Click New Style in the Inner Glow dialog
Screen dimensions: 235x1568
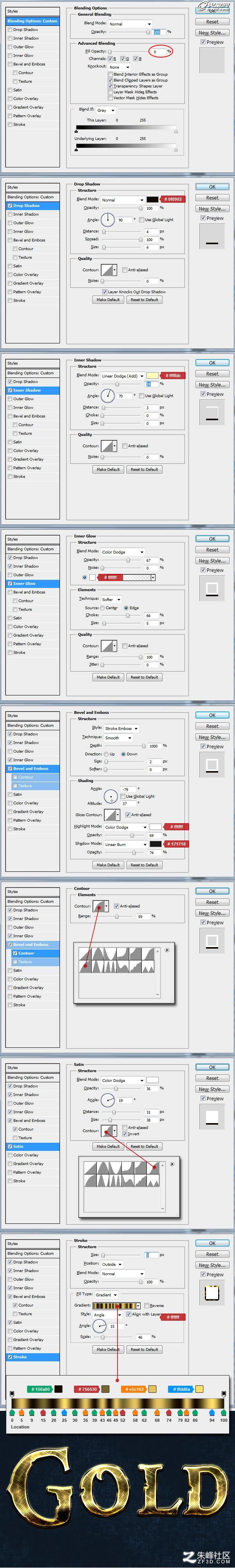[x=212, y=561]
